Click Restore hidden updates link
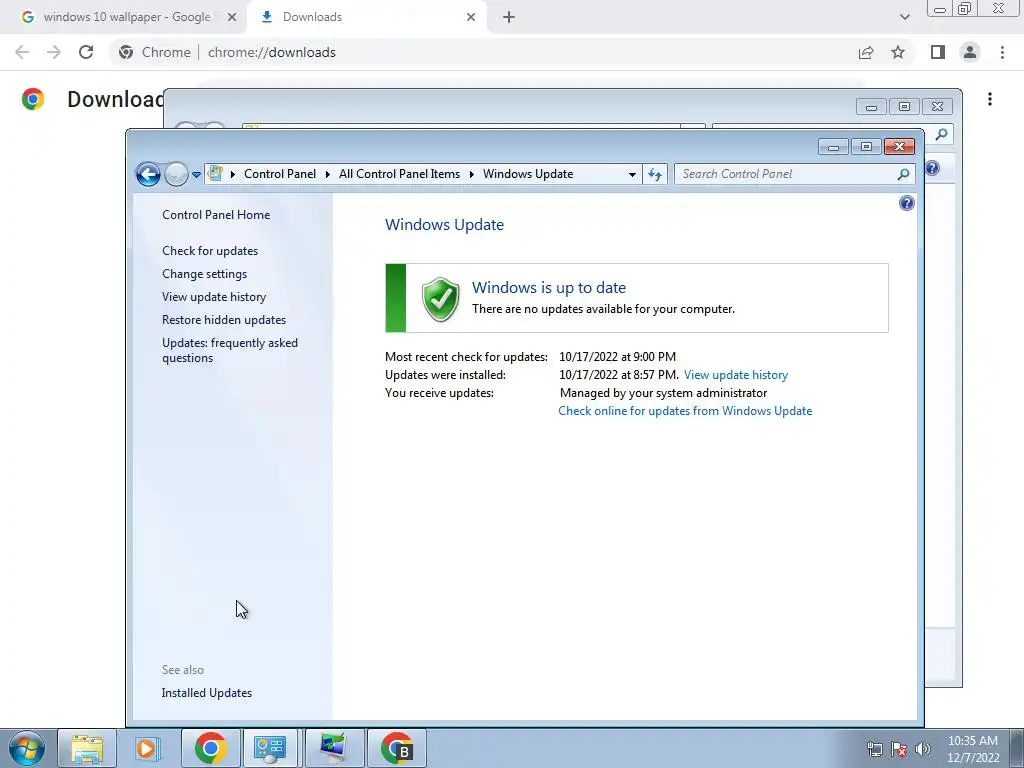The height and width of the screenshot is (768, 1024). [x=224, y=320]
